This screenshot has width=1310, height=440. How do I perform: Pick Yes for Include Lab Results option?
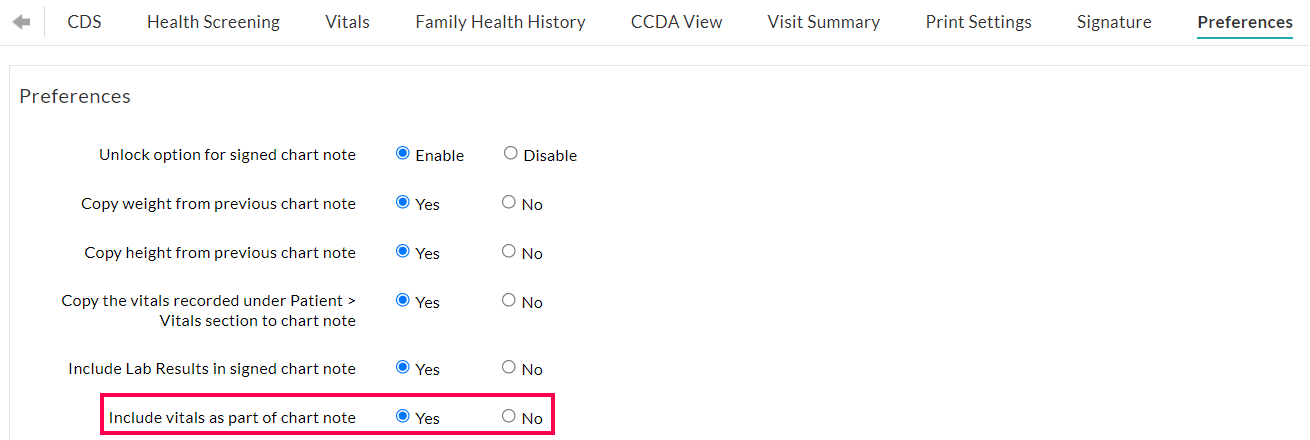click(403, 367)
